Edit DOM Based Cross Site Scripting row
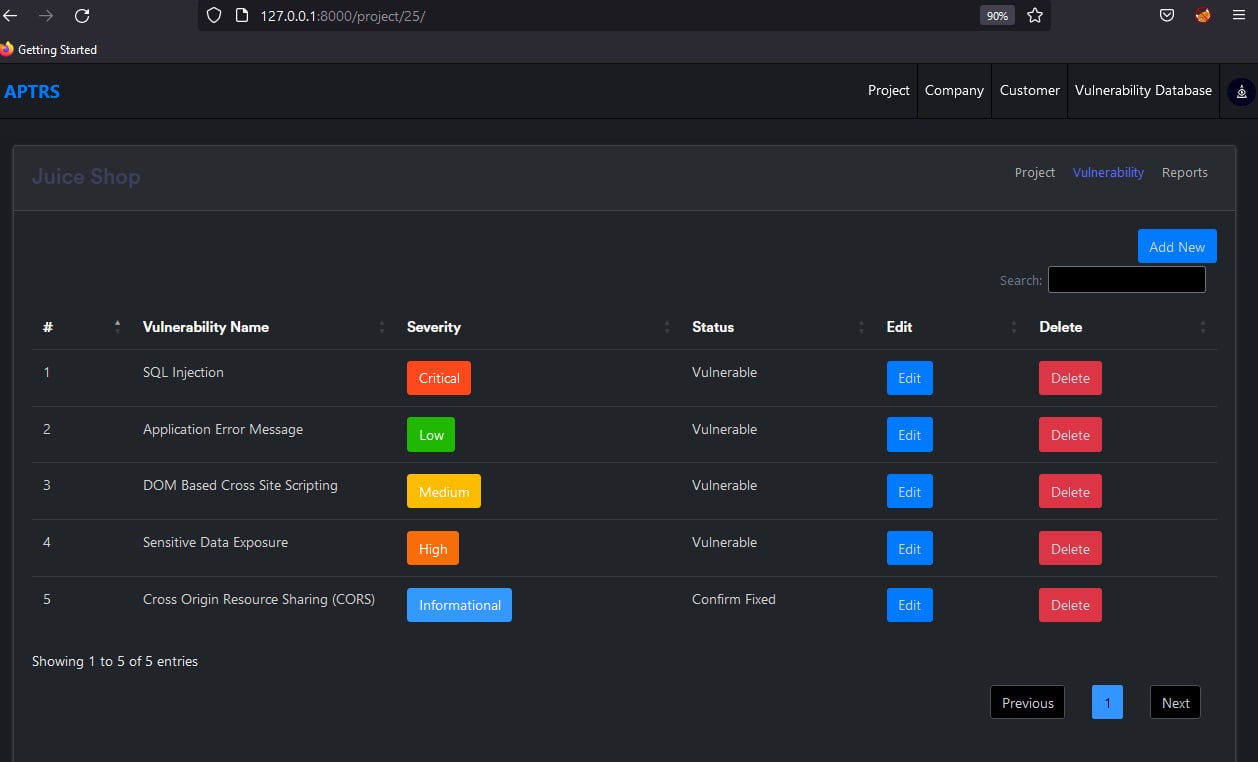Image resolution: width=1258 pixels, height=762 pixels. point(909,492)
